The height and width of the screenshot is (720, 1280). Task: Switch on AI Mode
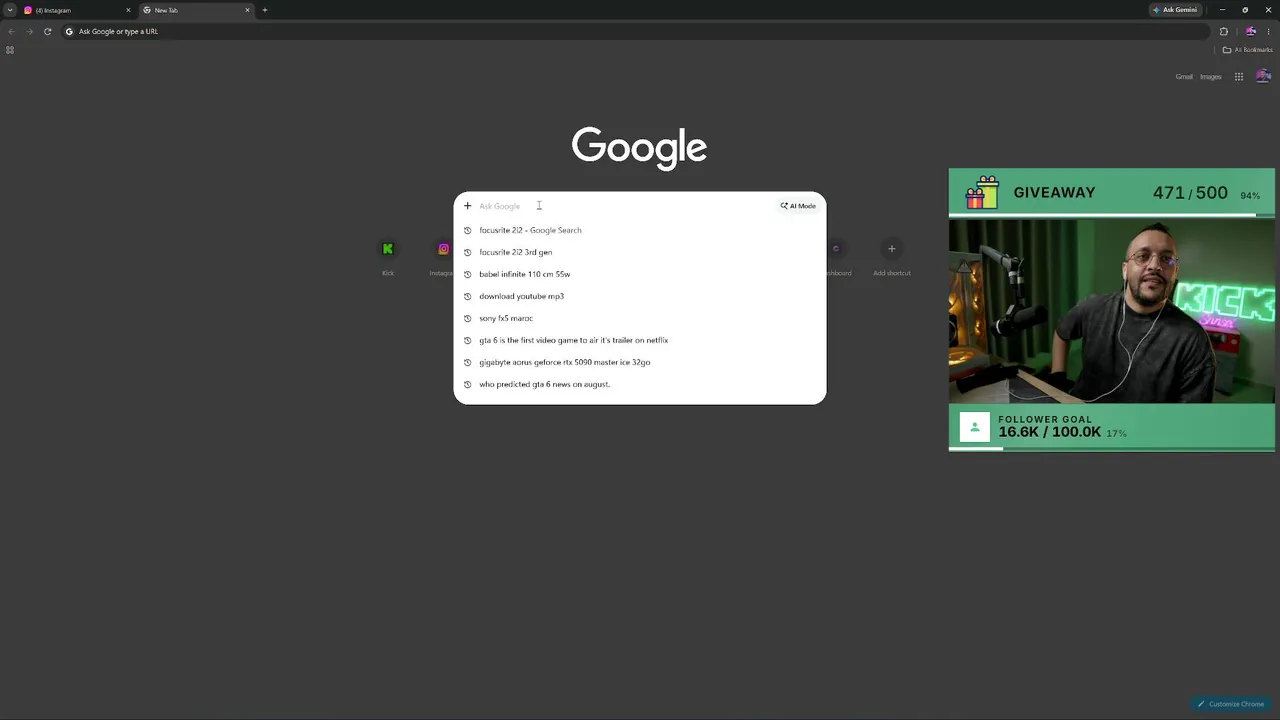tap(798, 206)
